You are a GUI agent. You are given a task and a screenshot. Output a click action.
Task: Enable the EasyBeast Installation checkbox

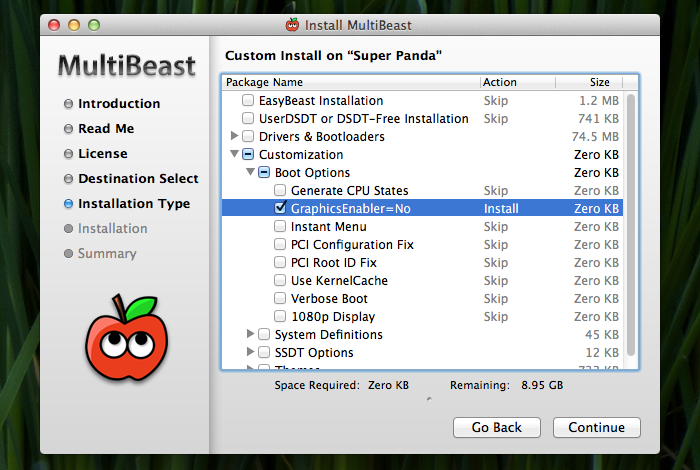coord(248,100)
